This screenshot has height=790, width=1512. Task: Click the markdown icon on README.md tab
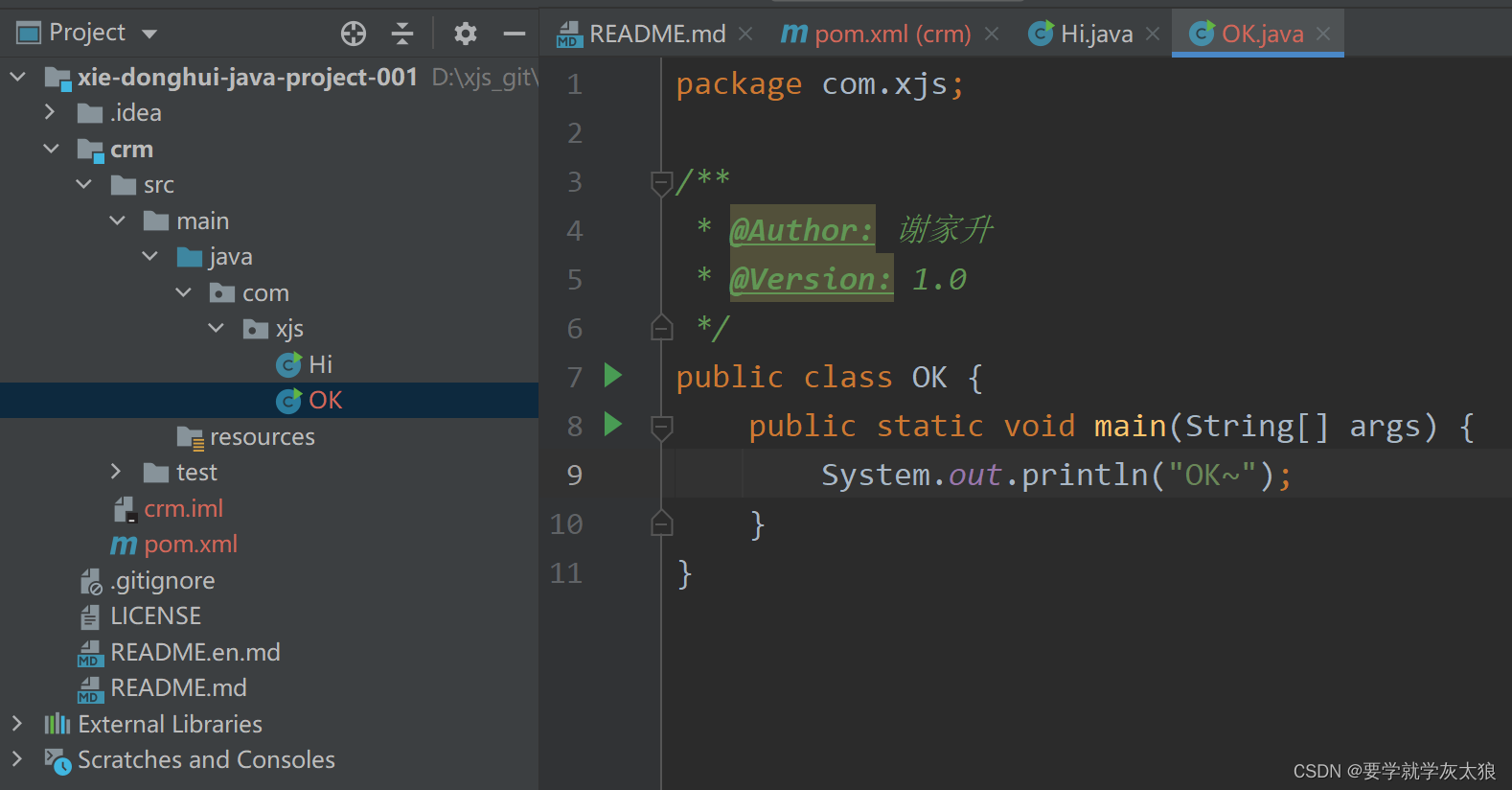569,35
